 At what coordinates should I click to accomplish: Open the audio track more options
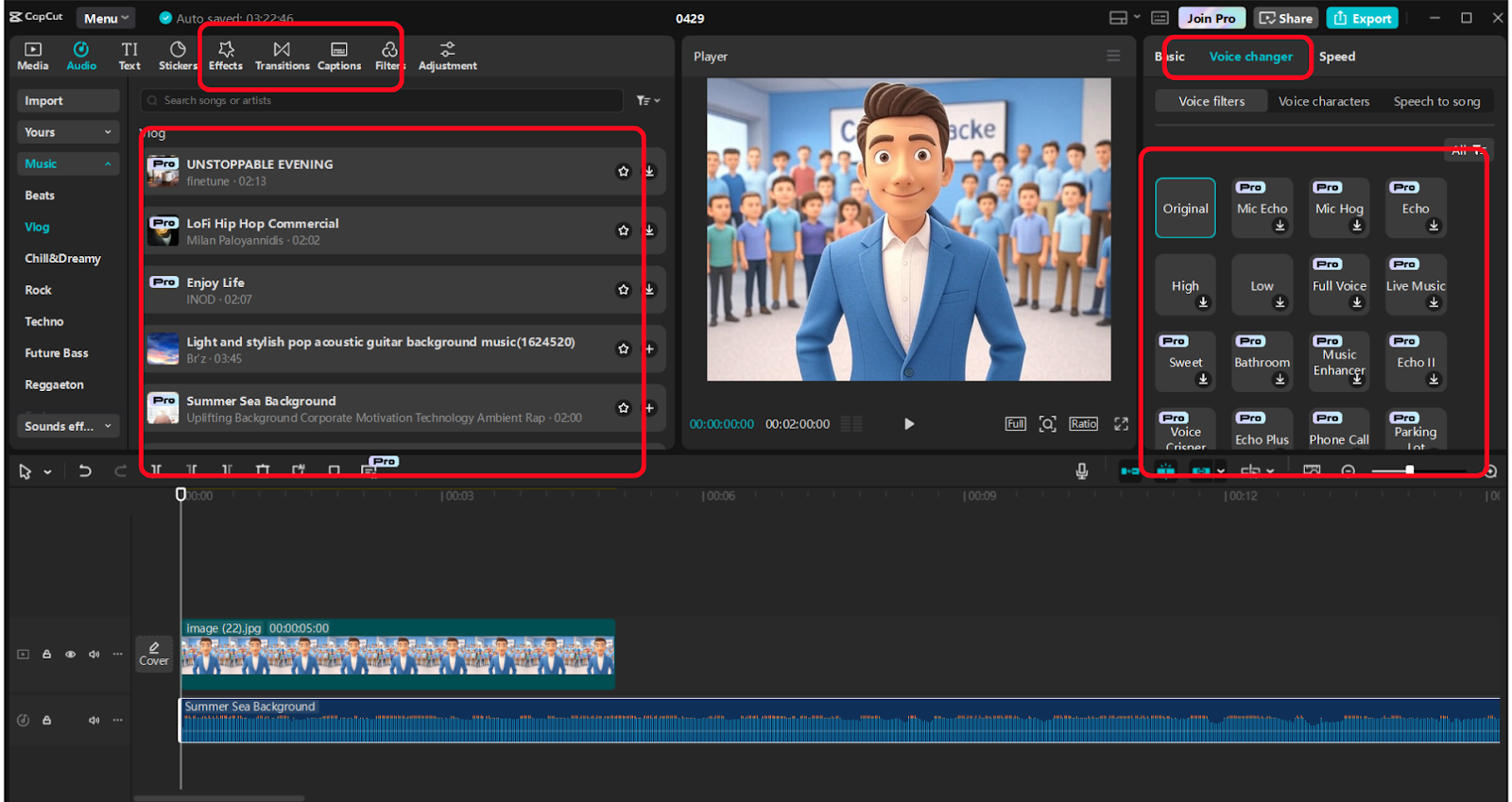pyautogui.click(x=117, y=720)
